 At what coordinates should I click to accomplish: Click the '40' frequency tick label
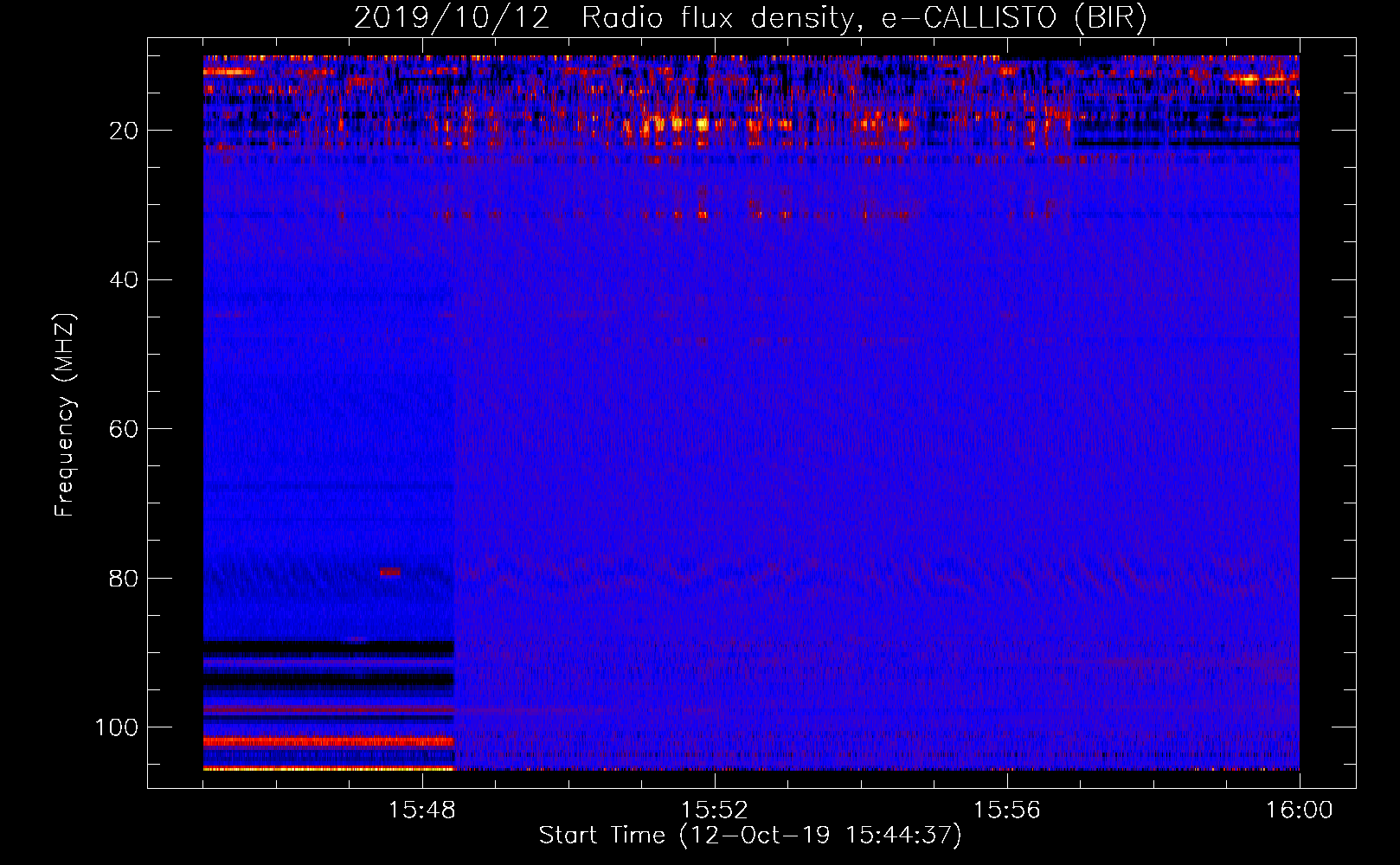coord(124,280)
